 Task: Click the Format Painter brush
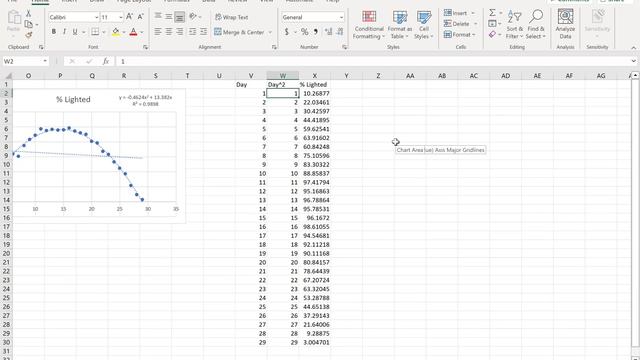coord(29,35)
